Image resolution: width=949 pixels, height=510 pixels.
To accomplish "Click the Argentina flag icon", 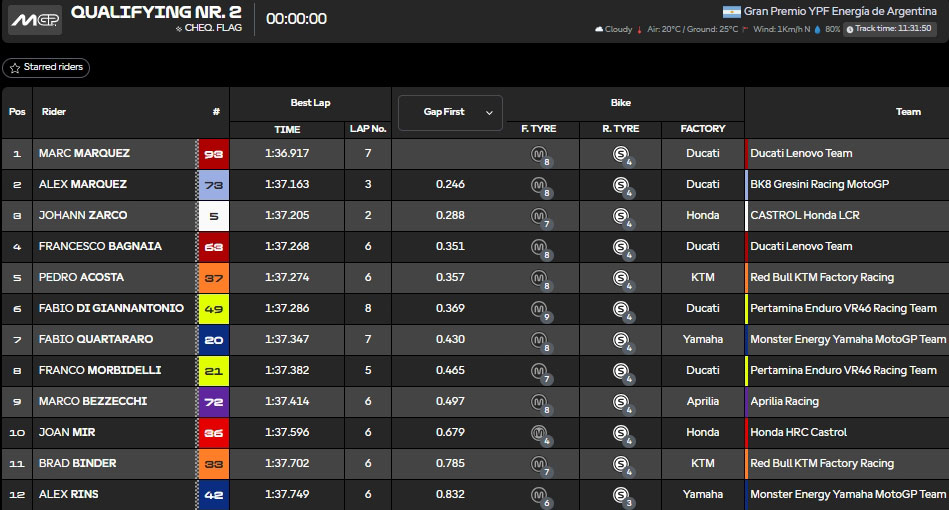I will (731, 12).
